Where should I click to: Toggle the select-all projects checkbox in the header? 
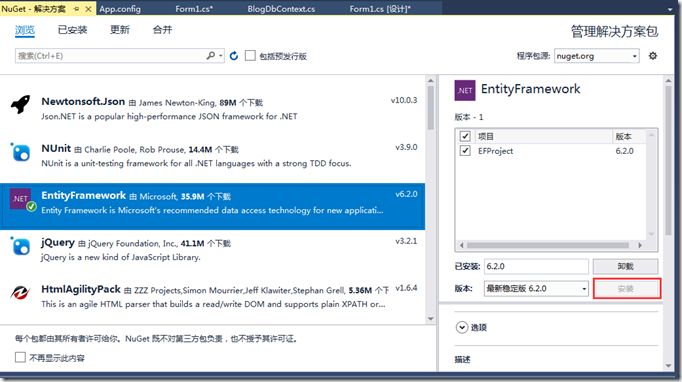465,136
